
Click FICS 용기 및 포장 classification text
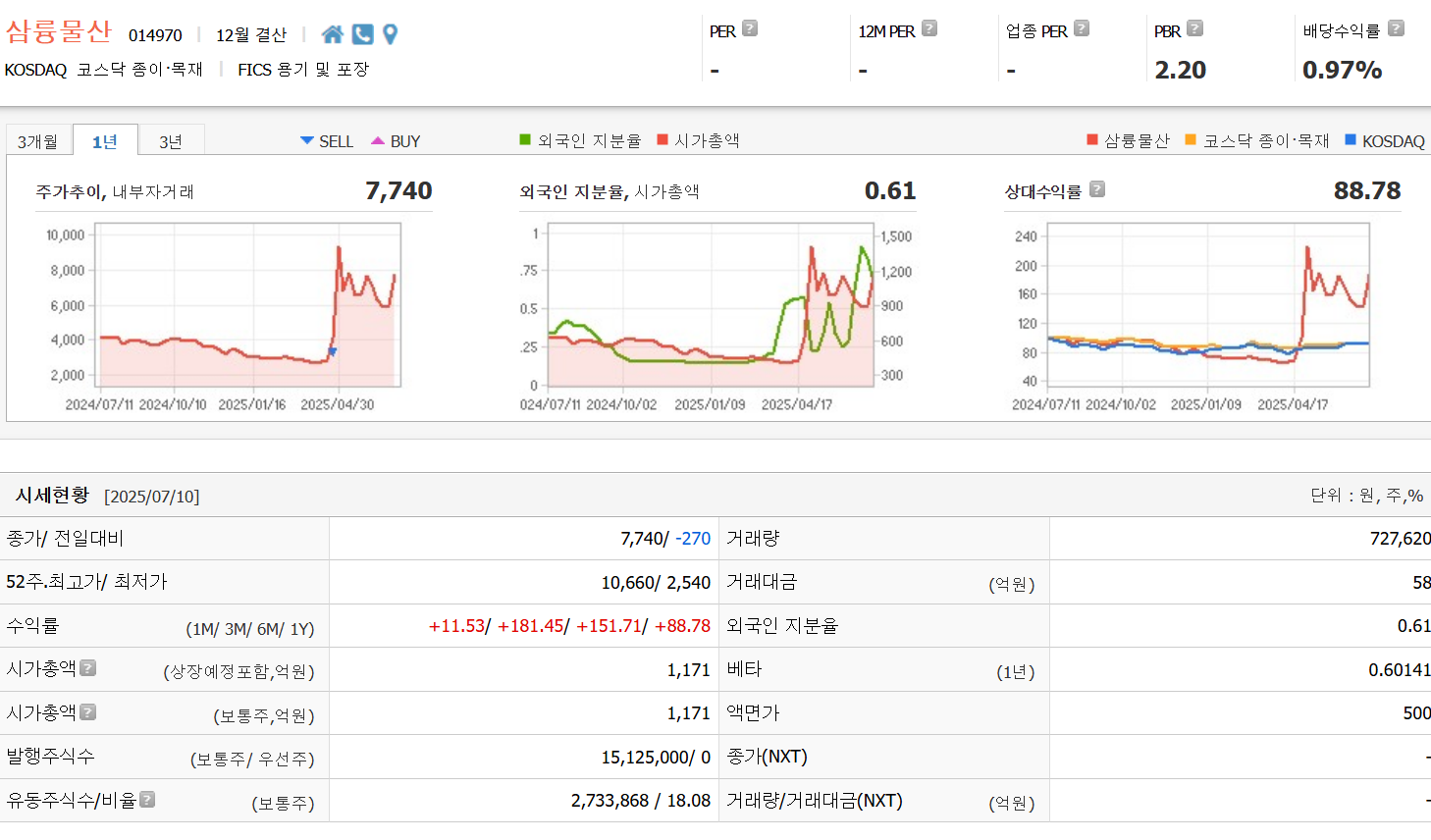(x=303, y=70)
